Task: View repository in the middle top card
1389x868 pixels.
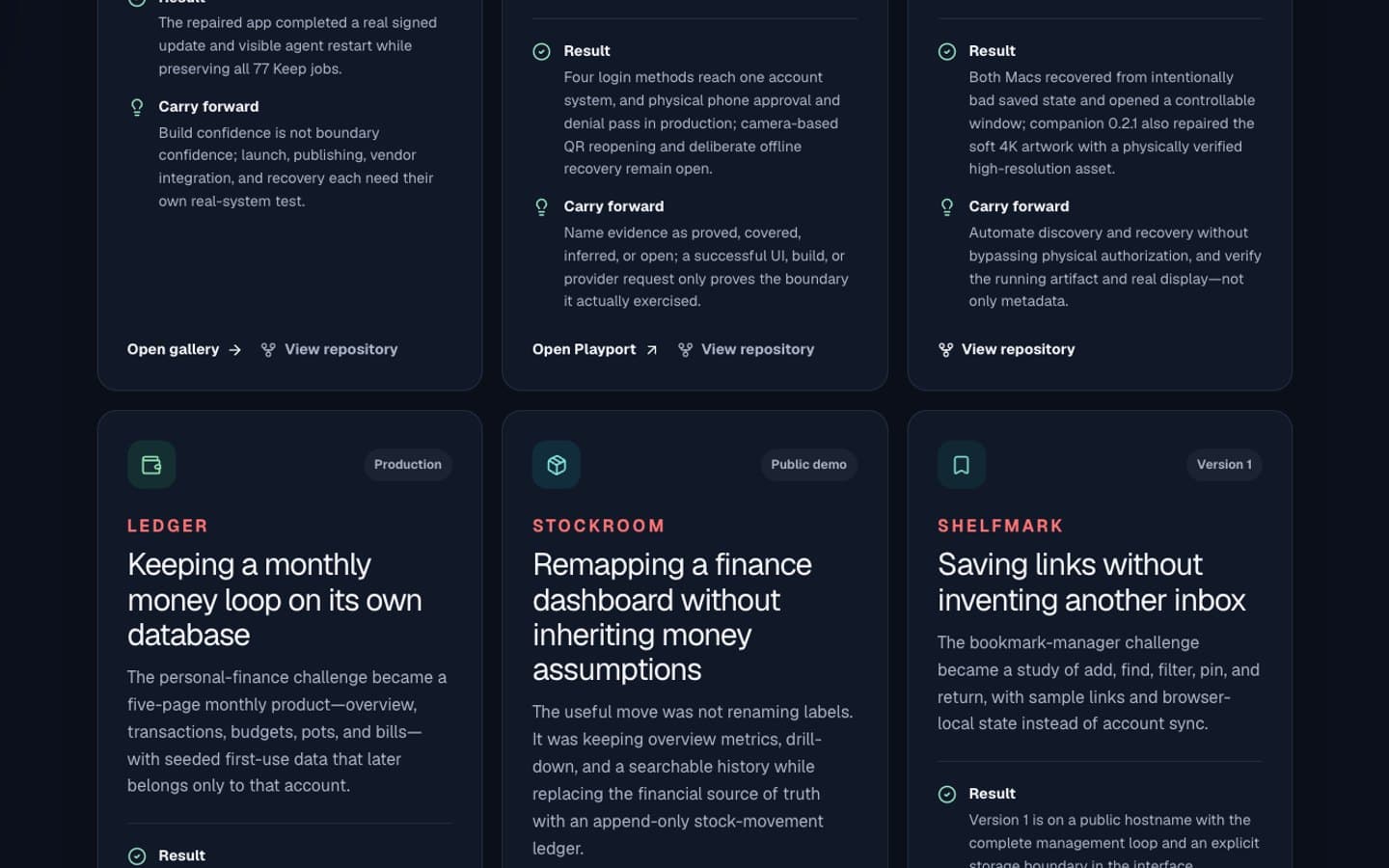Action: [x=746, y=349]
